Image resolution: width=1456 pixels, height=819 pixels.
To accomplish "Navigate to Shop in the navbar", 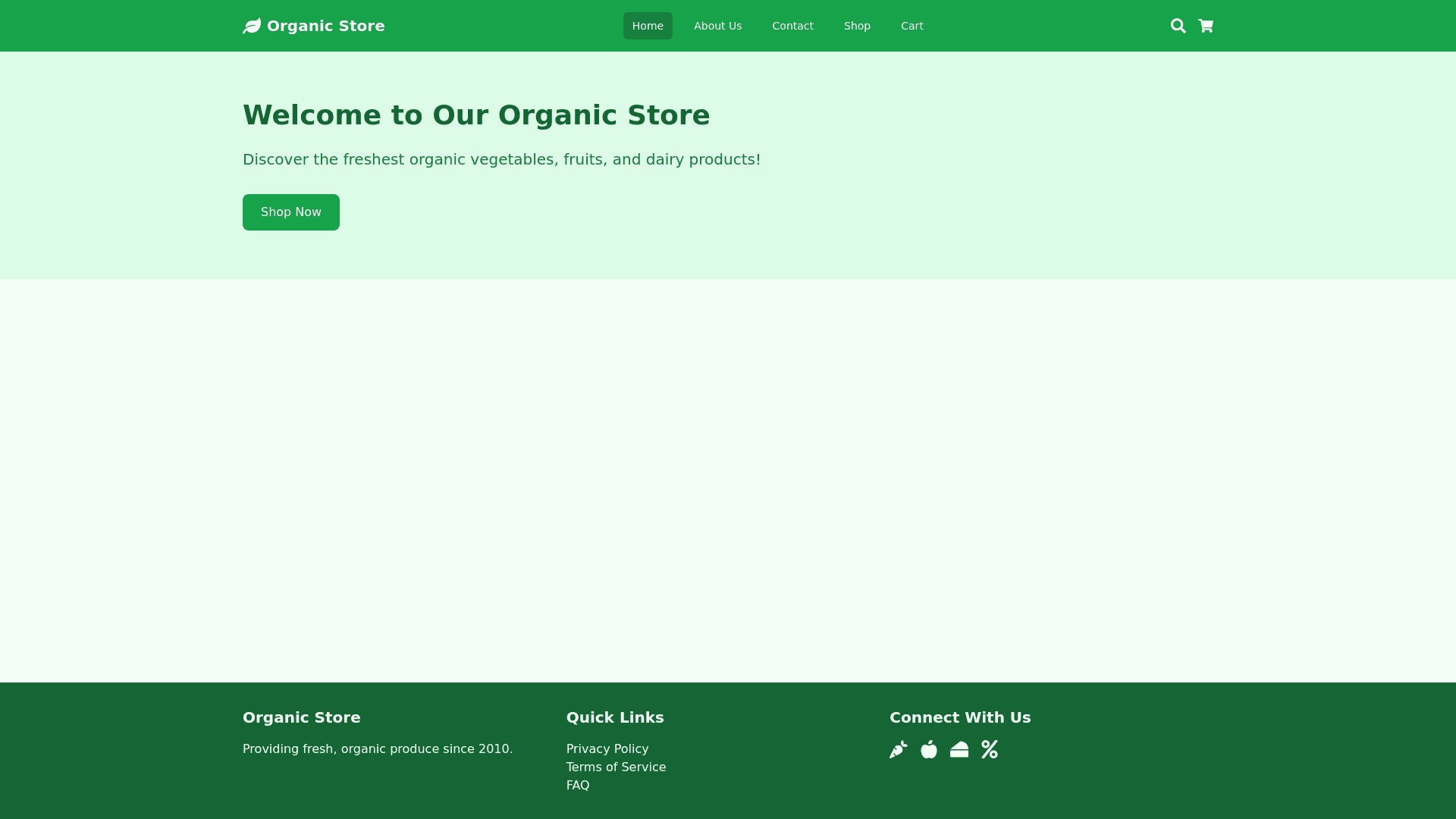I will tap(857, 26).
